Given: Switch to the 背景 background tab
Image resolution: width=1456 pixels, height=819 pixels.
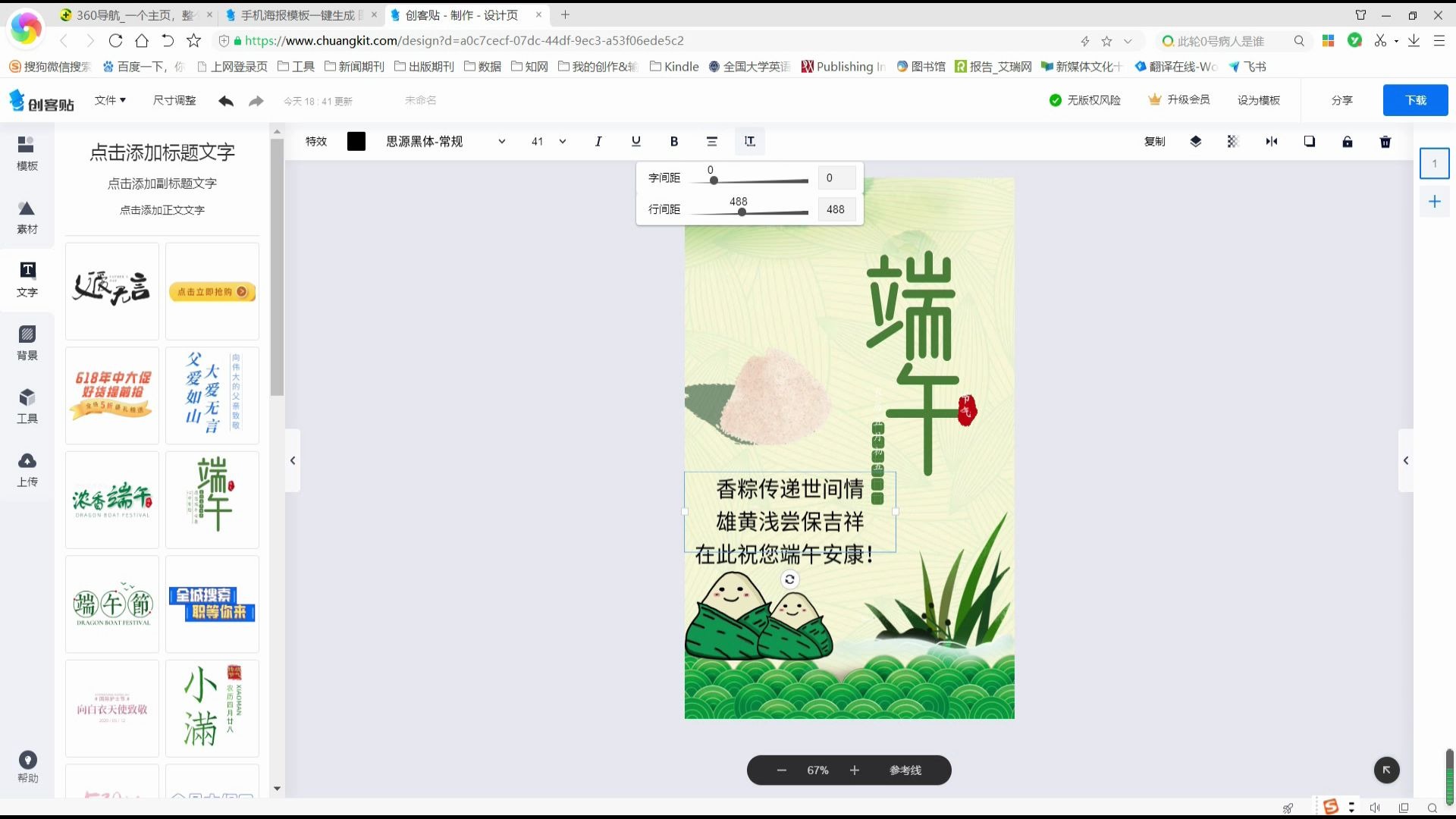Looking at the screenshot, I should pos(27,343).
